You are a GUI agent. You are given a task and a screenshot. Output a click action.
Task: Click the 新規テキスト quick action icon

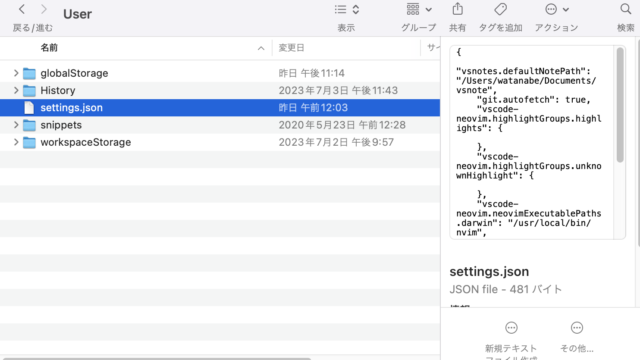511,328
